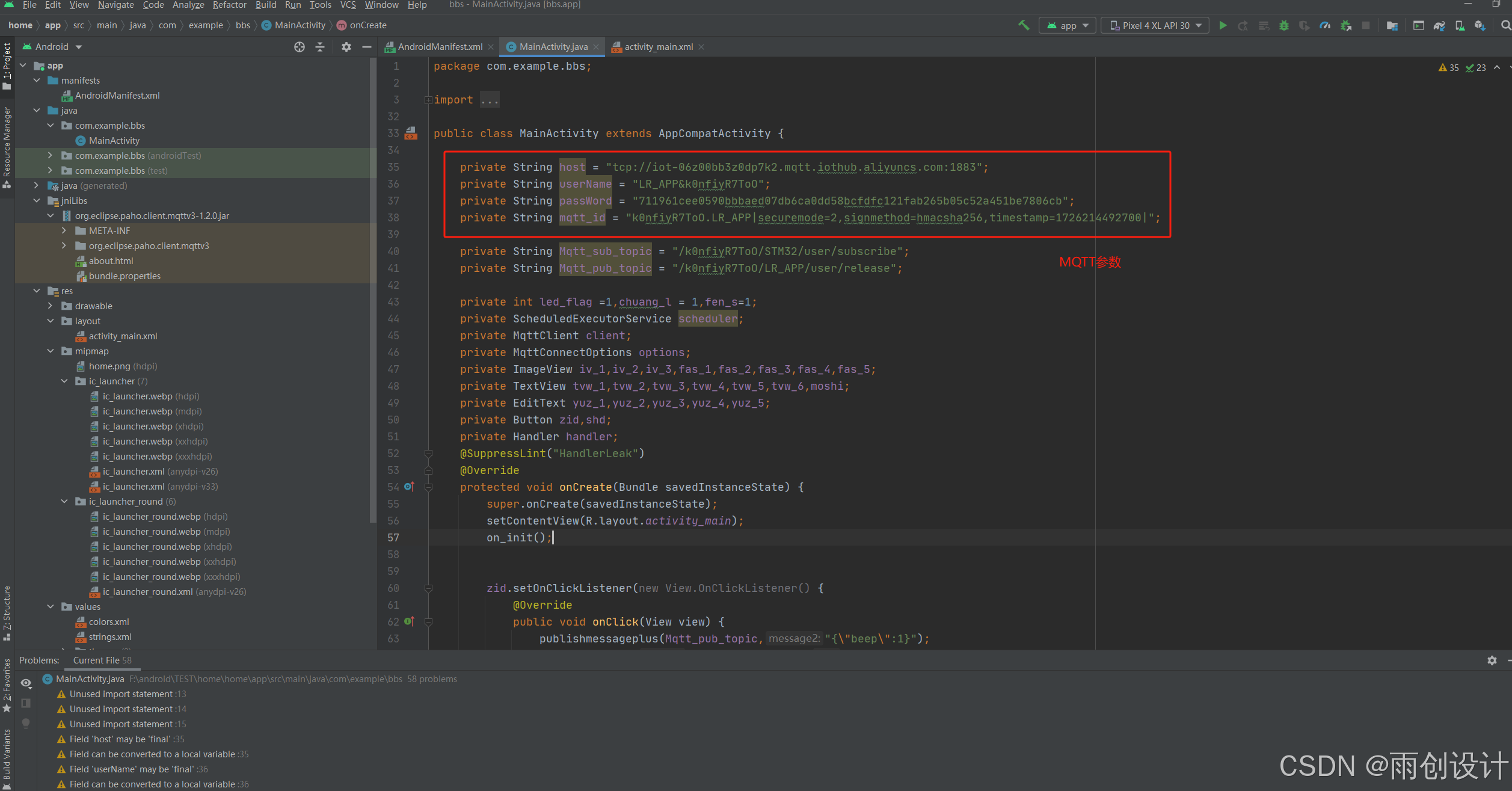1512x791 pixels.
Task: Open Logcat from the toolbar
Action: click(1418, 25)
